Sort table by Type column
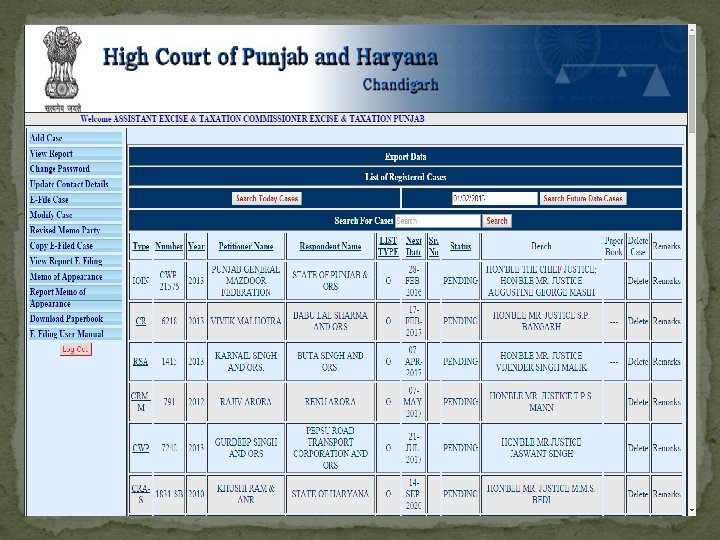 (x=141, y=246)
